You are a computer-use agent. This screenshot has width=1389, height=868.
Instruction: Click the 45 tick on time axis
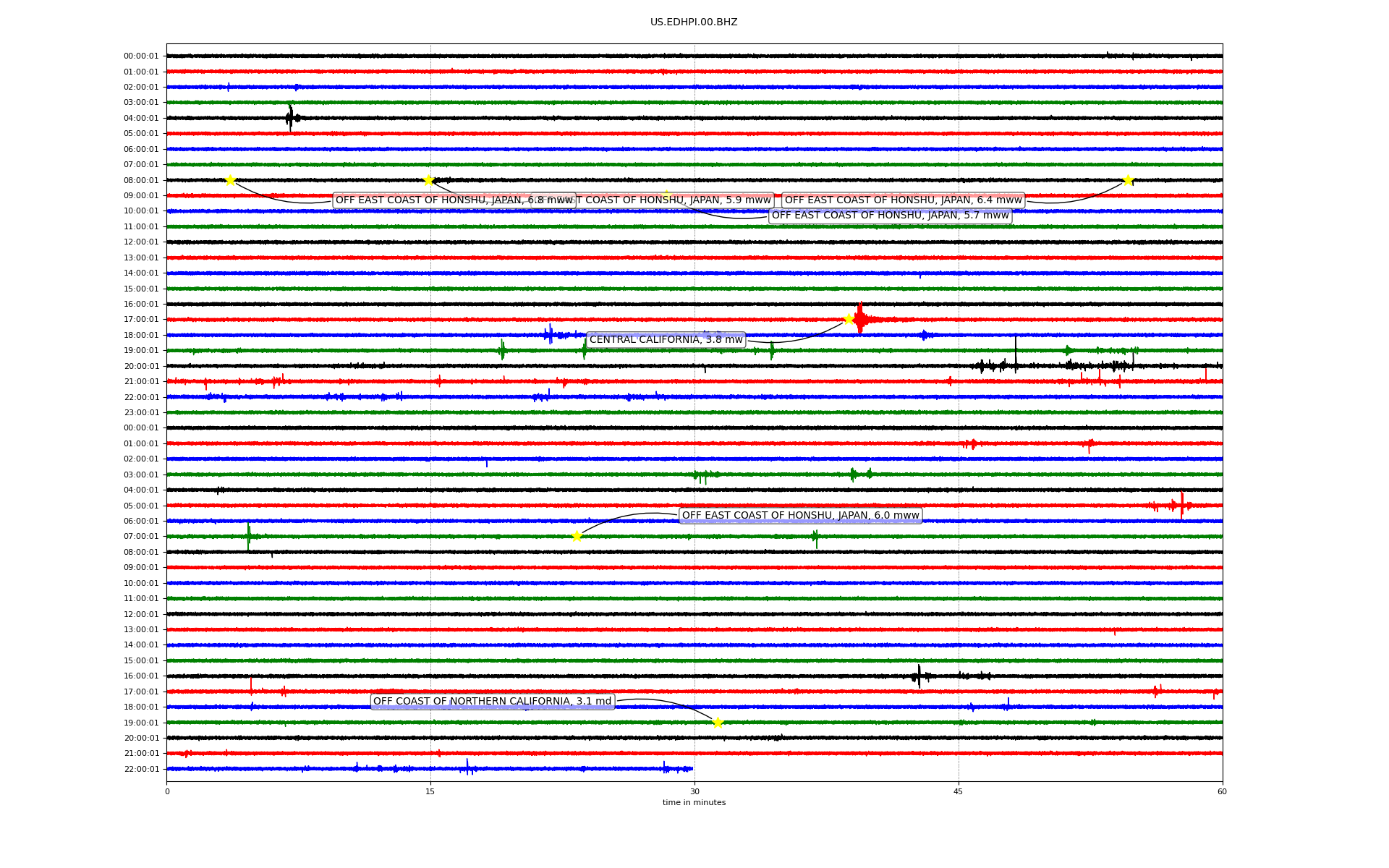click(959, 791)
